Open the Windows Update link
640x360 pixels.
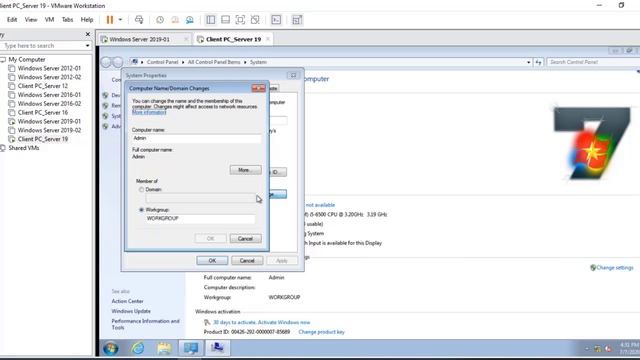click(131, 311)
